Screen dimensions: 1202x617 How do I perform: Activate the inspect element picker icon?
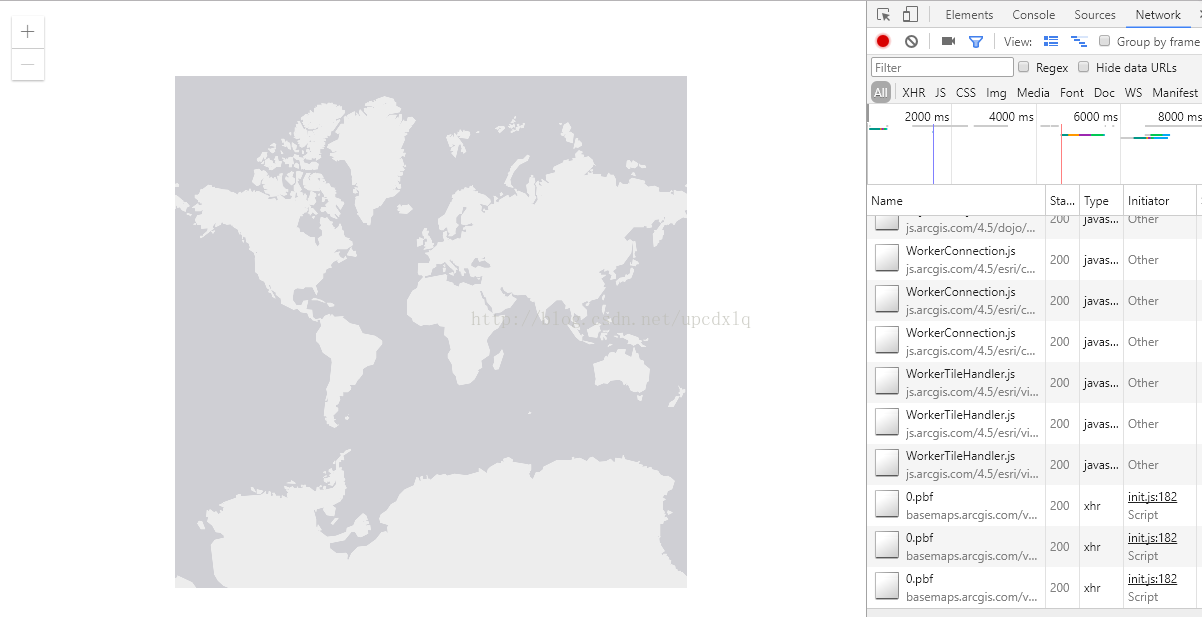883,15
